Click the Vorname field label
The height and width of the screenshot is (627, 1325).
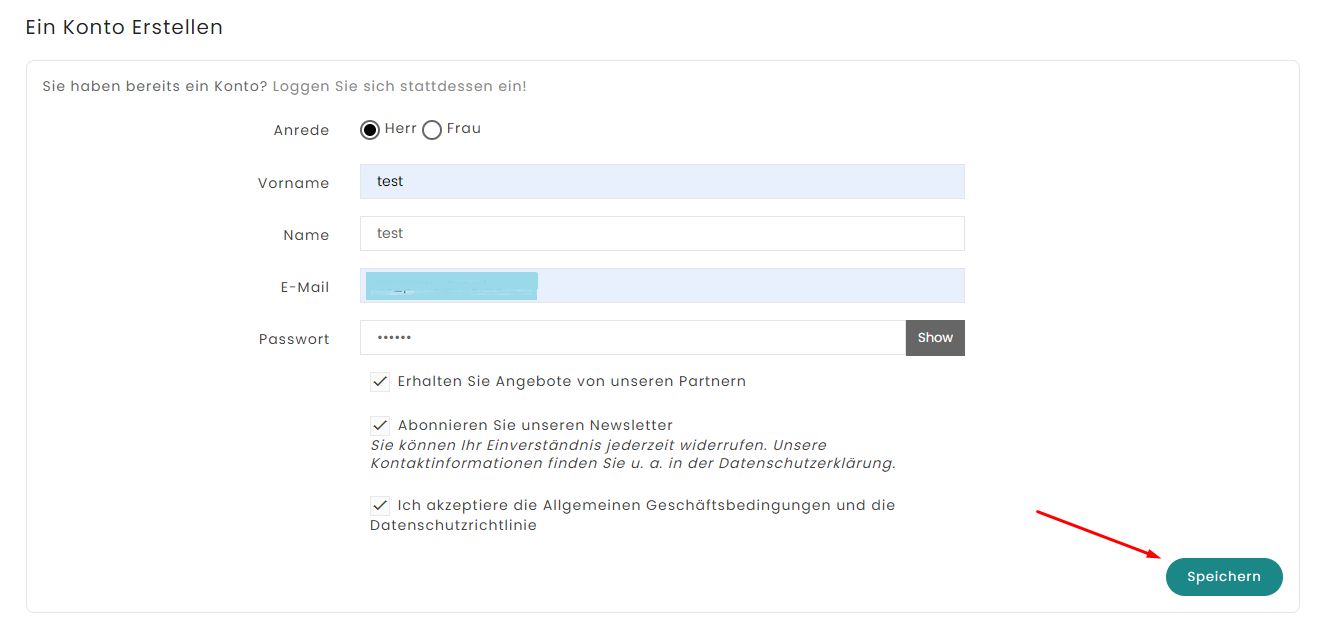point(293,183)
